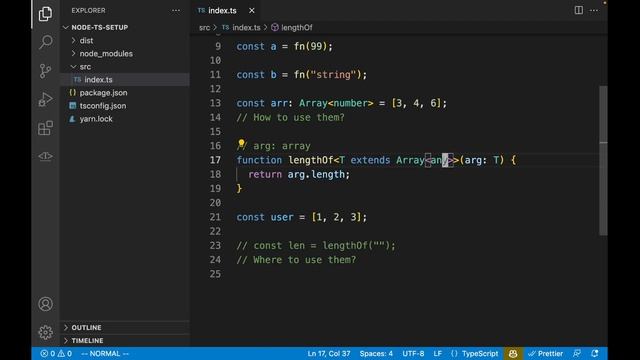Click the src breadcrumb segment
The width and height of the screenshot is (640, 360).
tap(204, 28)
